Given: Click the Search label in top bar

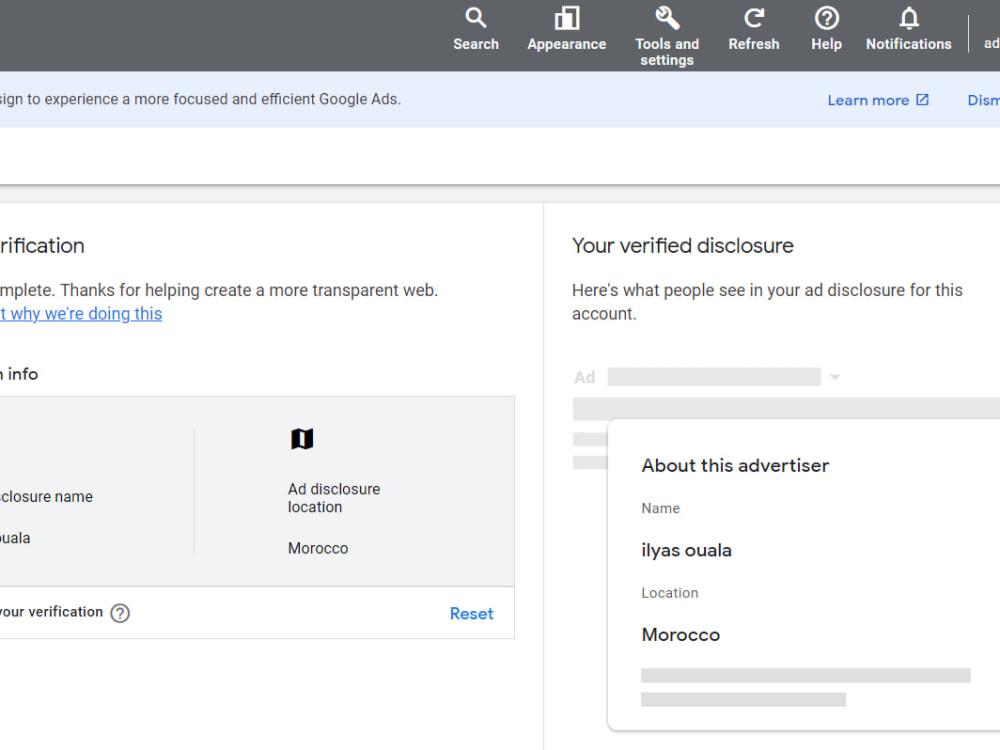Looking at the screenshot, I should click(476, 44).
